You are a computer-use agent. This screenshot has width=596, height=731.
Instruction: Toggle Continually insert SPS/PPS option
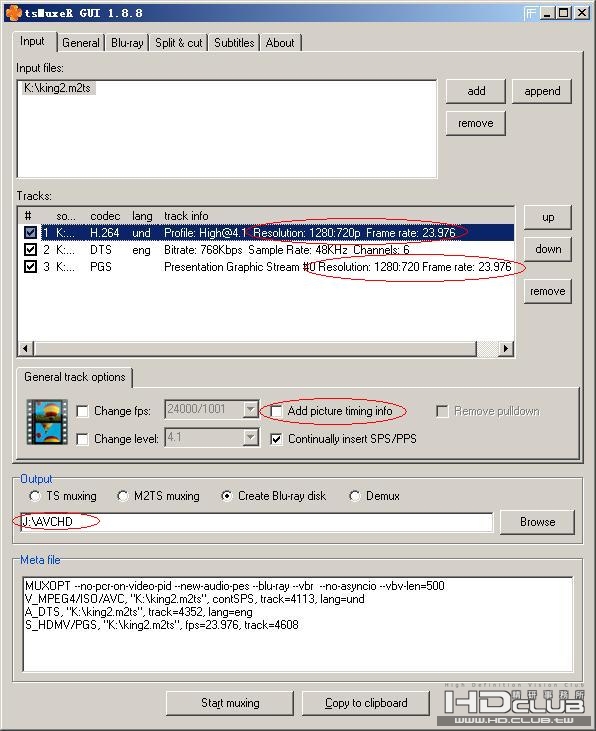click(x=277, y=439)
